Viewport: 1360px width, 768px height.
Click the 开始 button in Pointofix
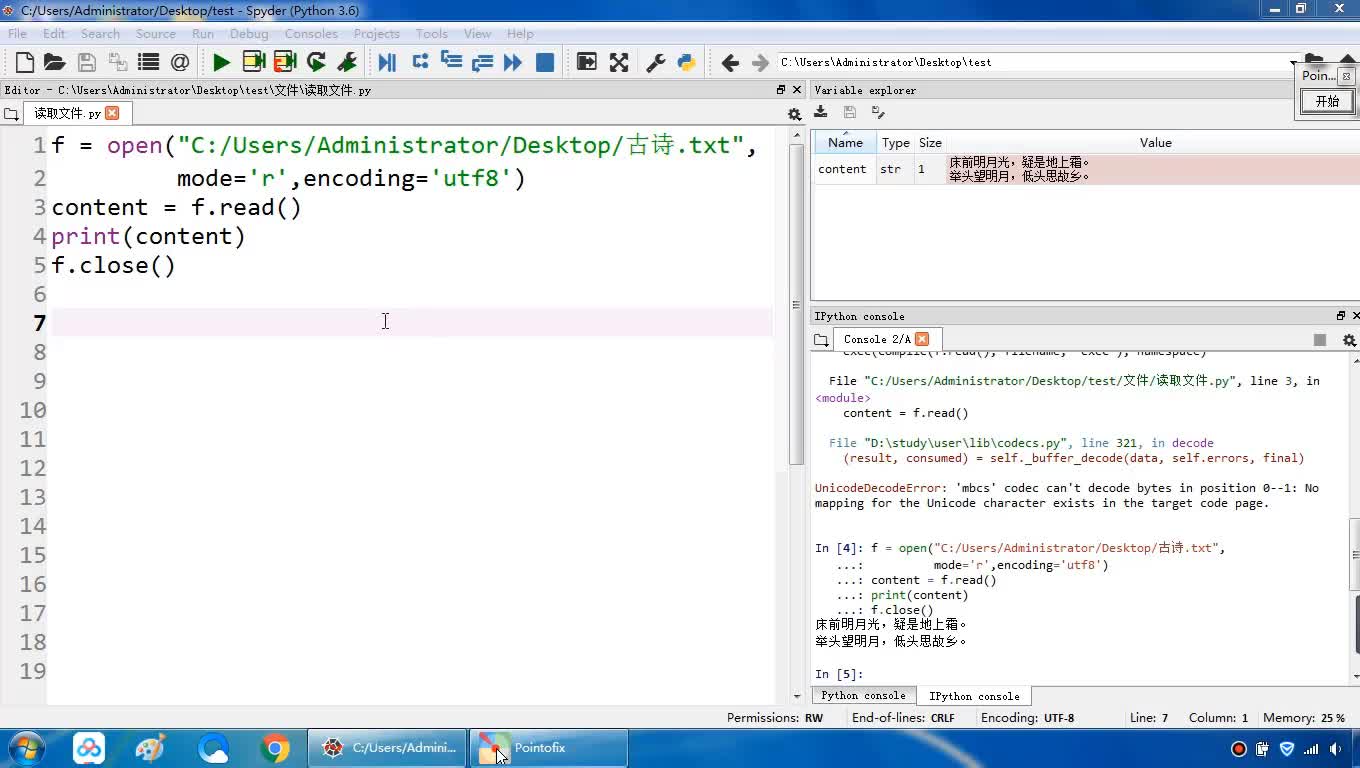[x=1327, y=101]
